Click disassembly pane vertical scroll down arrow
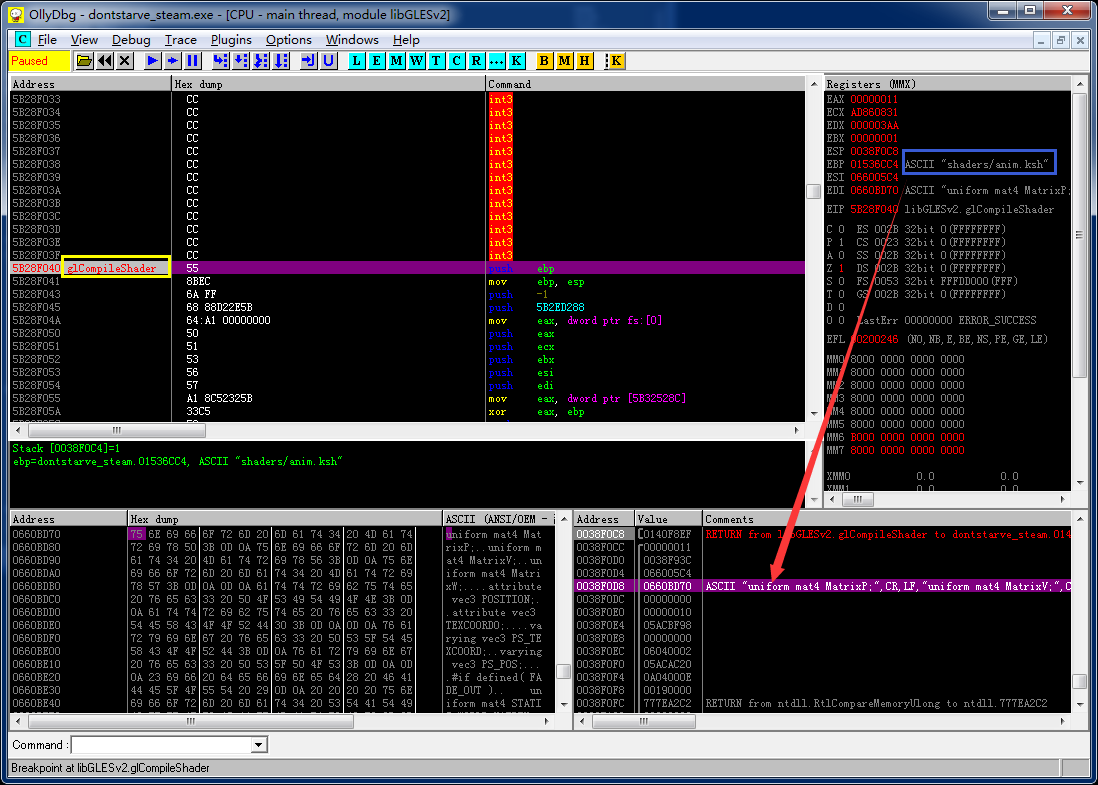1098x785 pixels. [x=814, y=414]
